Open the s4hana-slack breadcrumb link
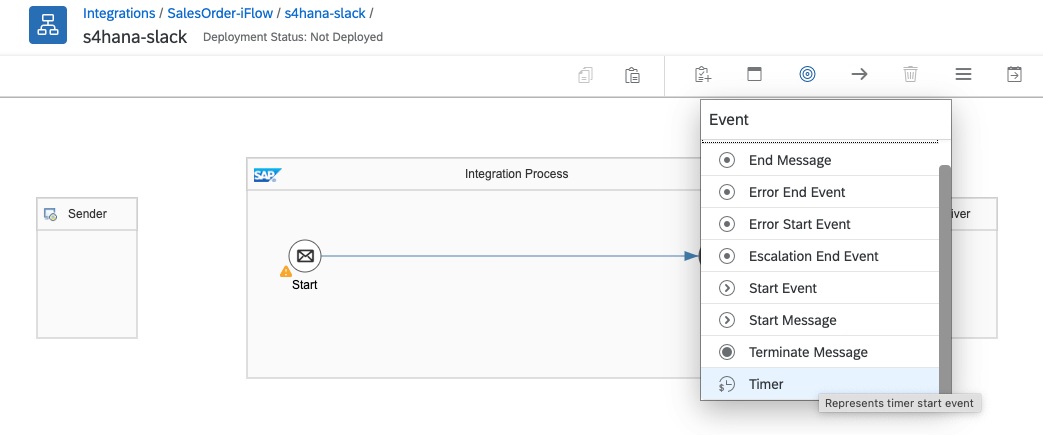 tap(325, 13)
